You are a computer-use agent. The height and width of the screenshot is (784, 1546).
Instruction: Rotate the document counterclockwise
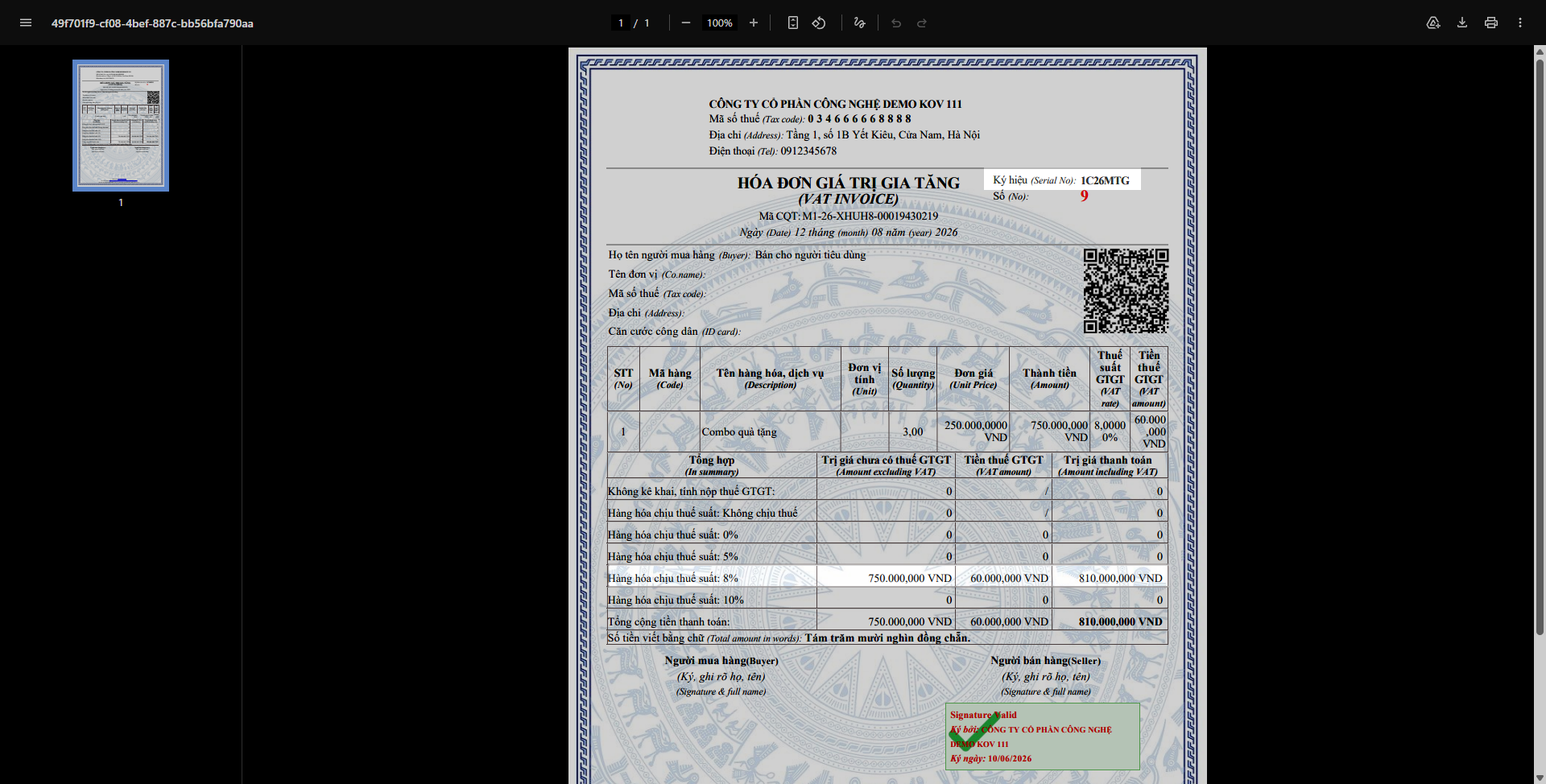point(819,23)
